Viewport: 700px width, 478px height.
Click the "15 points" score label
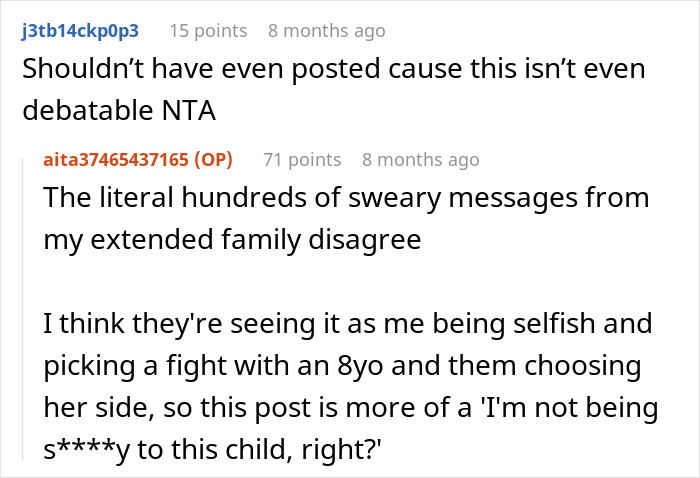[208, 31]
